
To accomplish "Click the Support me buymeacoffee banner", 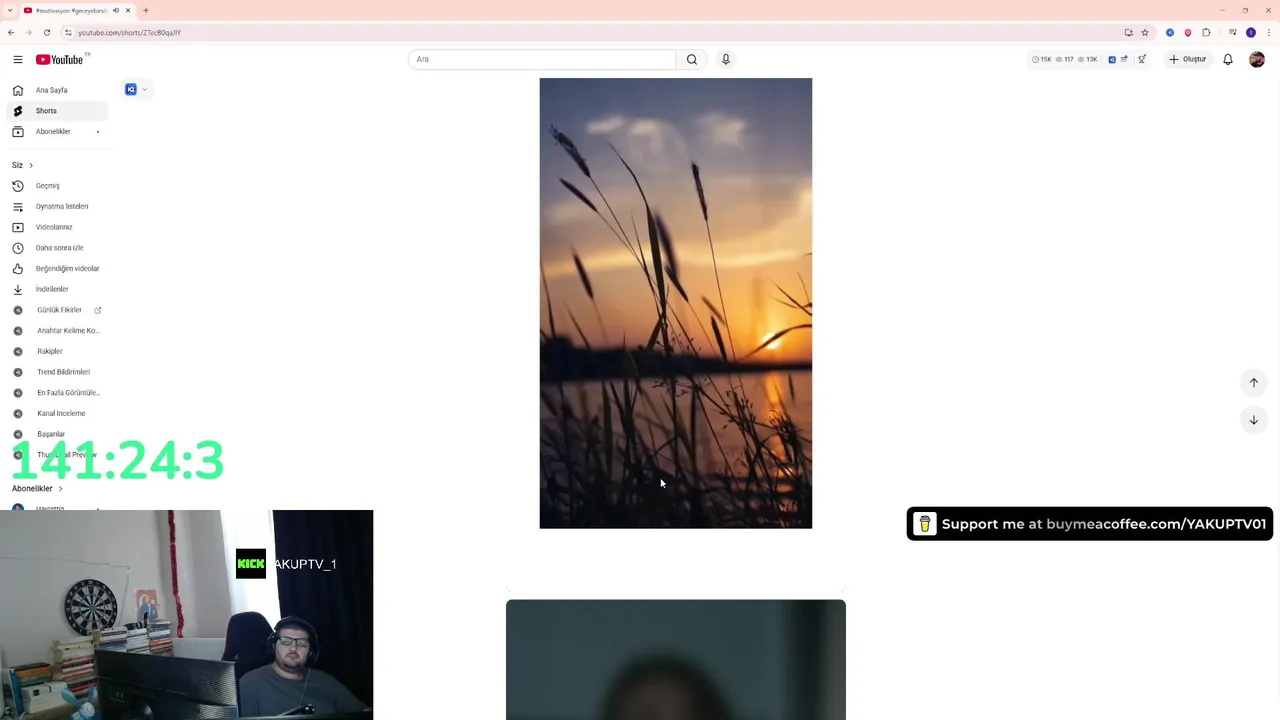I will [x=1090, y=524].
